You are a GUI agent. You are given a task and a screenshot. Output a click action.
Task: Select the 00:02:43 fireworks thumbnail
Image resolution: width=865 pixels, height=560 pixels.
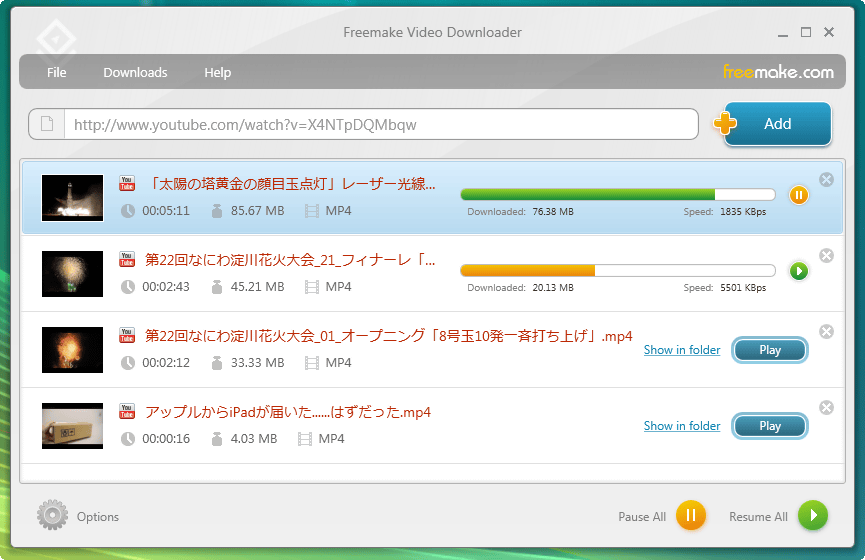click(72, 274)
